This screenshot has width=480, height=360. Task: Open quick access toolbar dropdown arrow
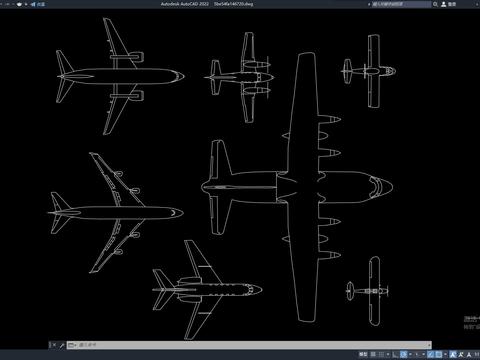(26, 4)
